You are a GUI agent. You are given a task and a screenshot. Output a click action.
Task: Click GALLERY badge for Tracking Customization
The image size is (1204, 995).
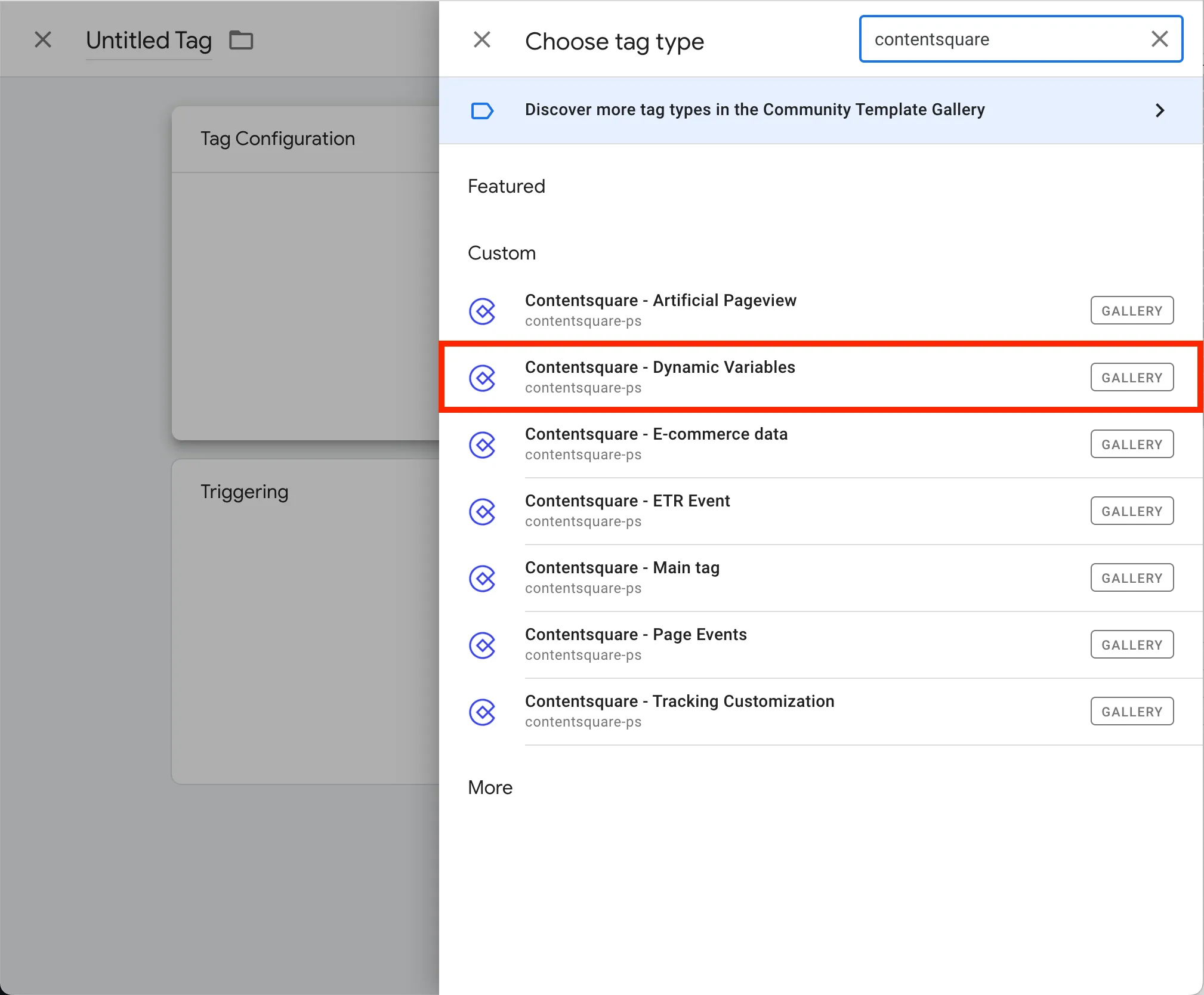[1131, 712]
